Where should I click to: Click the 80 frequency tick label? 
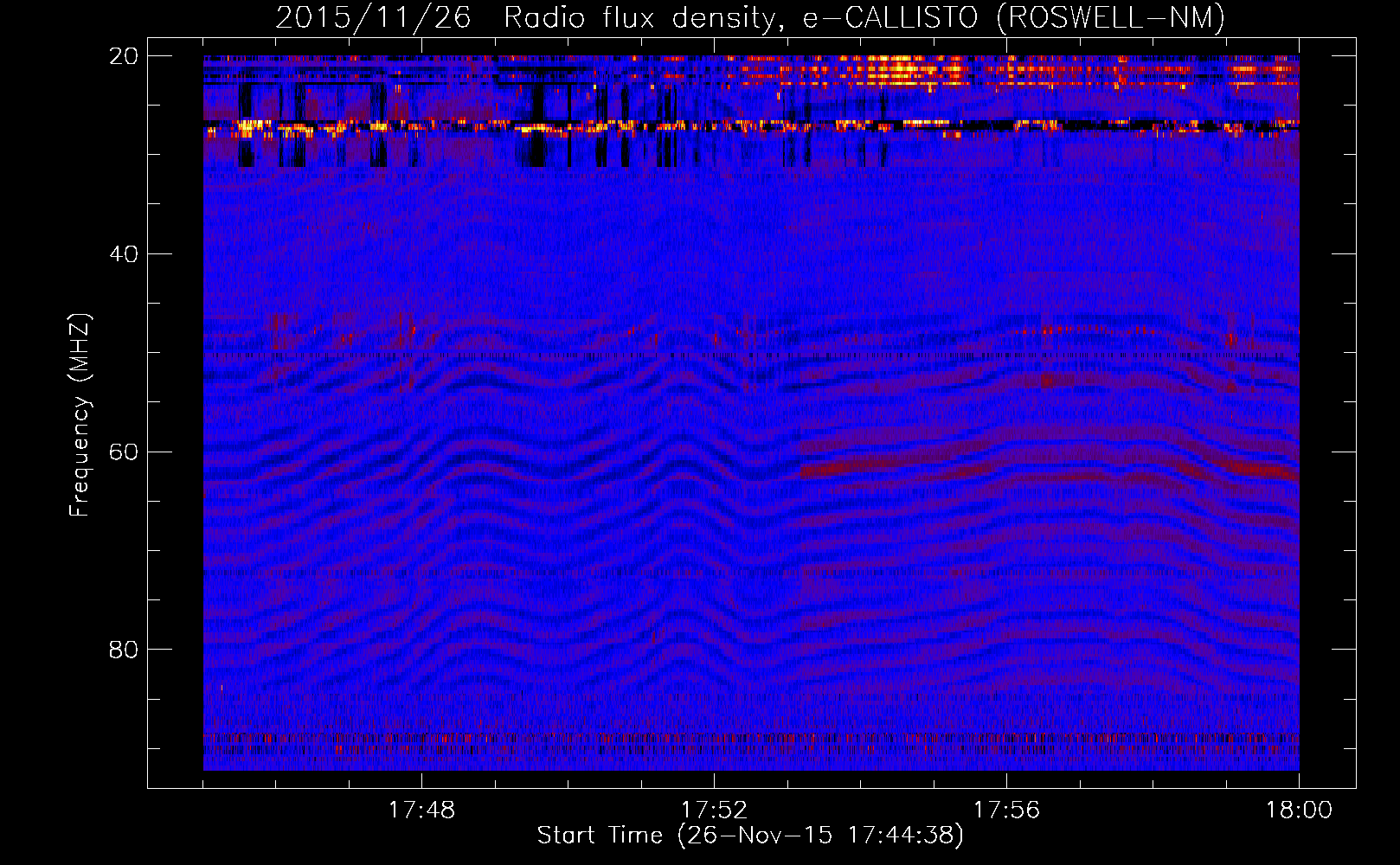[x=124, y=650]
